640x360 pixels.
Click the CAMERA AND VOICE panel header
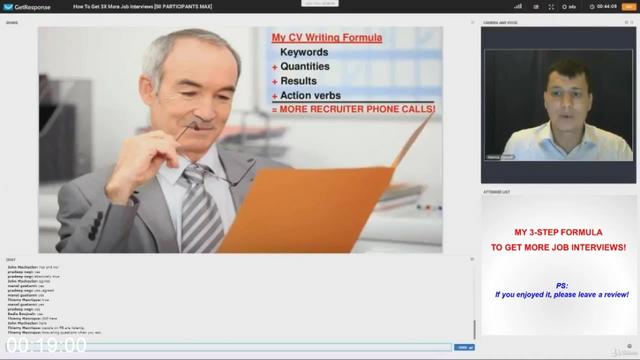(500, 23)
